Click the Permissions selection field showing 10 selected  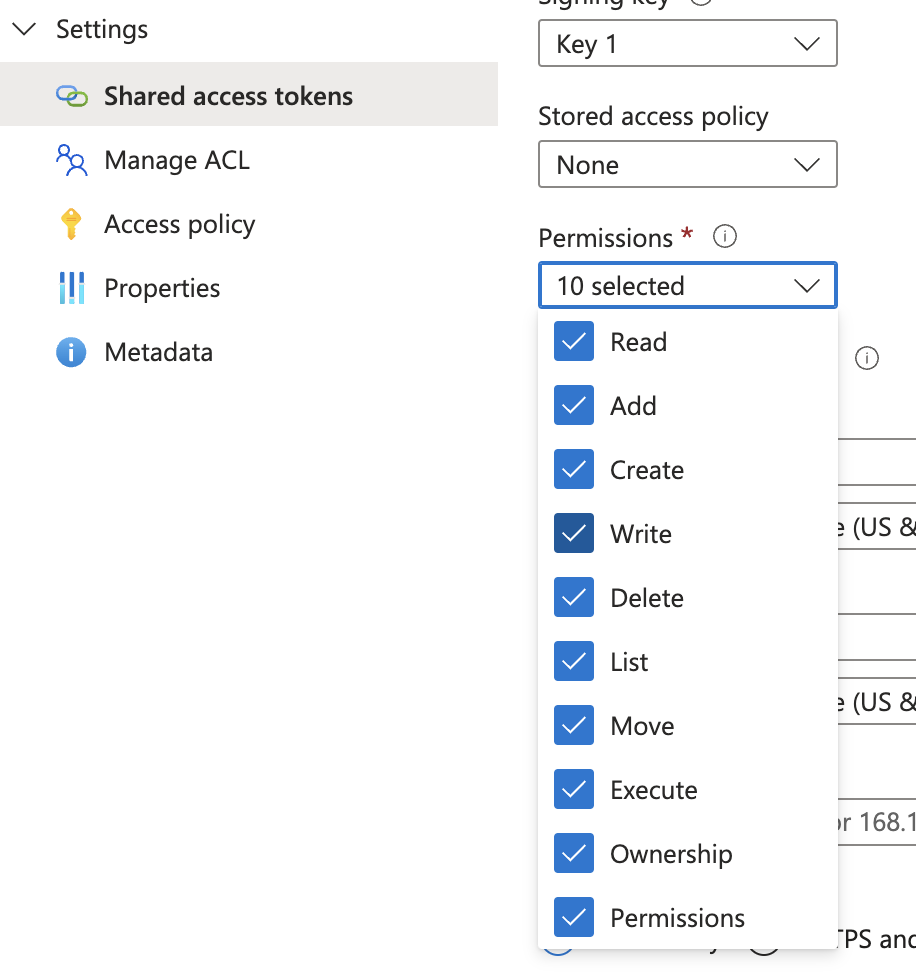click(687, 285)
